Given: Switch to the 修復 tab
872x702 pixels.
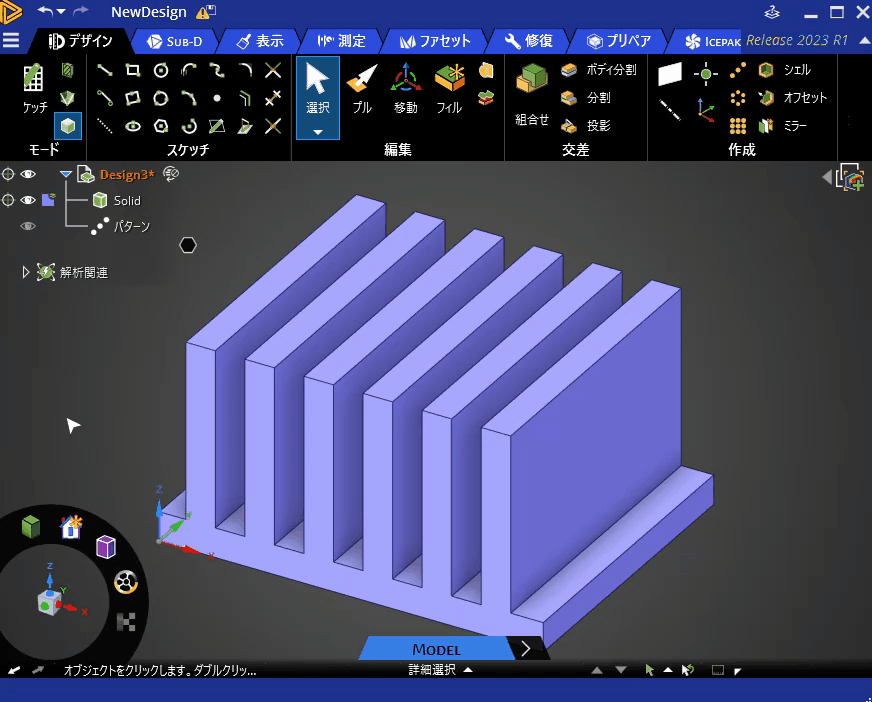Looking at the screenshot, I should click(x=528, y=41).
